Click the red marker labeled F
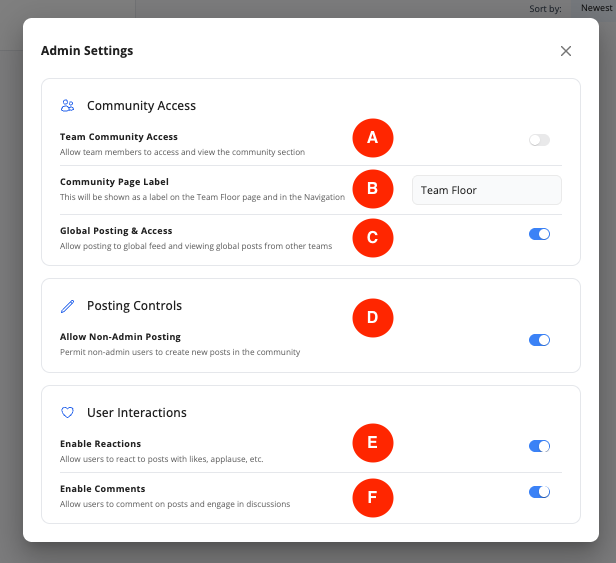This screenshot has width=616, height=563. 372,496
